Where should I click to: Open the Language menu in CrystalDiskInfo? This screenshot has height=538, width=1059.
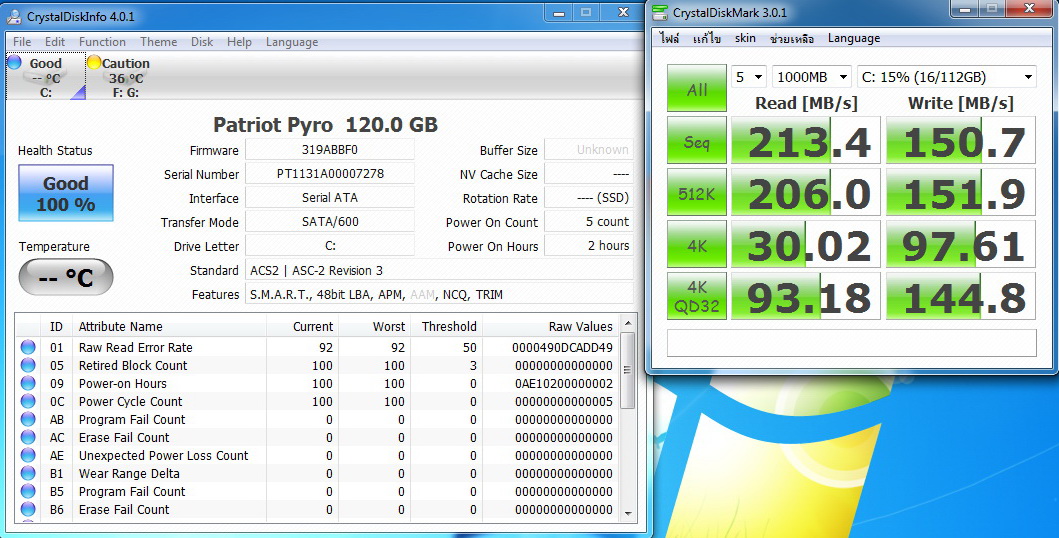pyautogui.click(x=292, y=42)
